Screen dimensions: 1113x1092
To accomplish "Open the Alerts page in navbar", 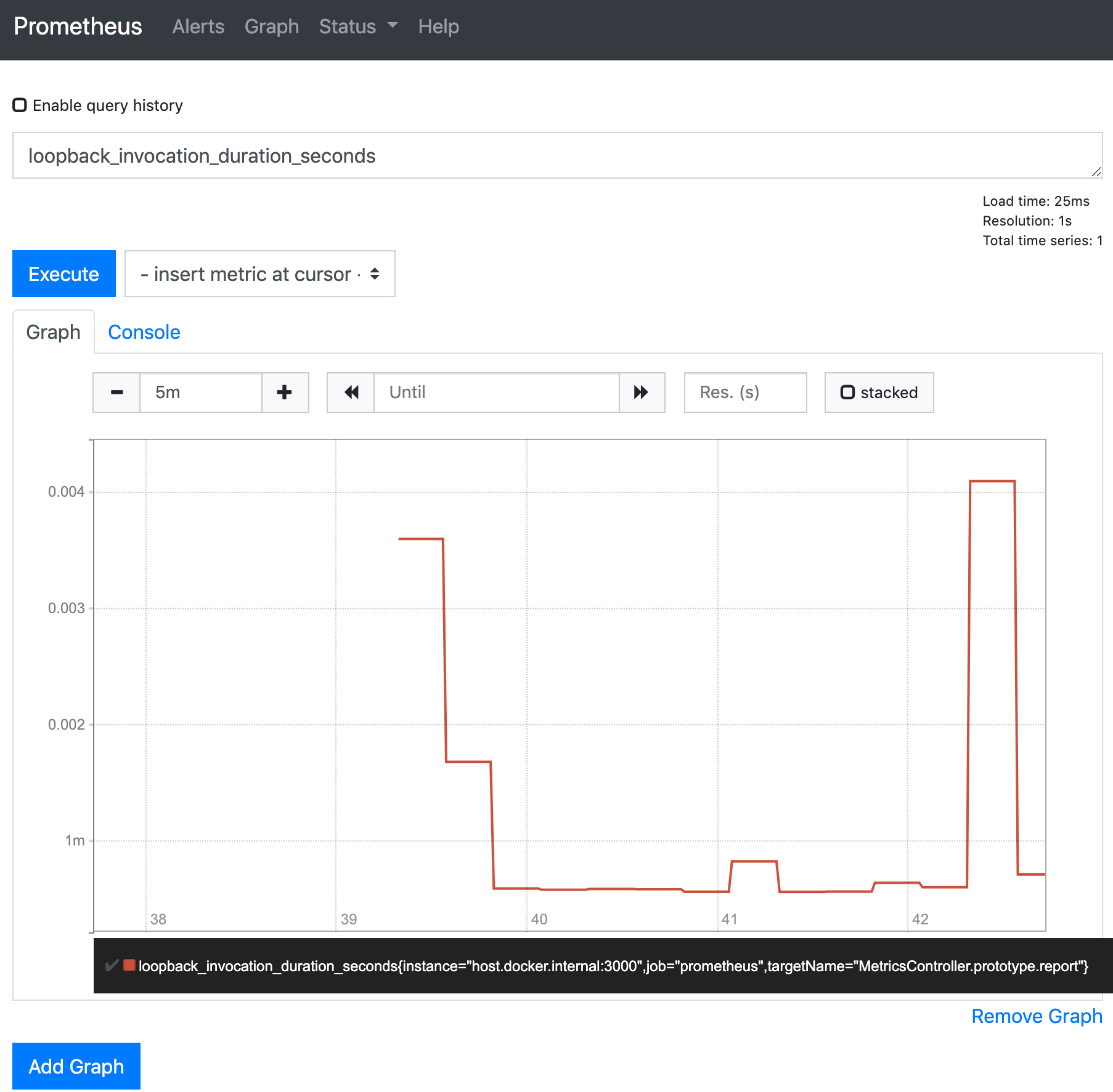I will [x=198, y=26].
